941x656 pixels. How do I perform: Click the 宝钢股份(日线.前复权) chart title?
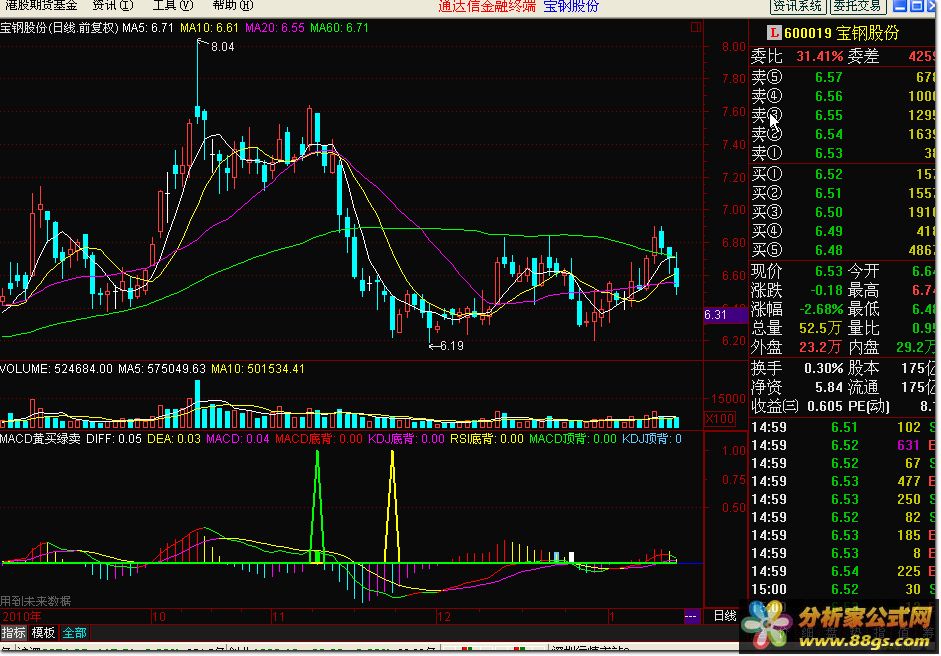tap(59, 28)
